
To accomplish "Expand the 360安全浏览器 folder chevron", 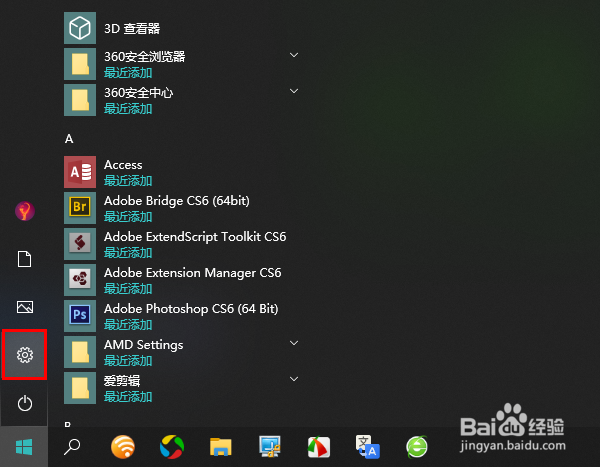I will coord(293,55).
